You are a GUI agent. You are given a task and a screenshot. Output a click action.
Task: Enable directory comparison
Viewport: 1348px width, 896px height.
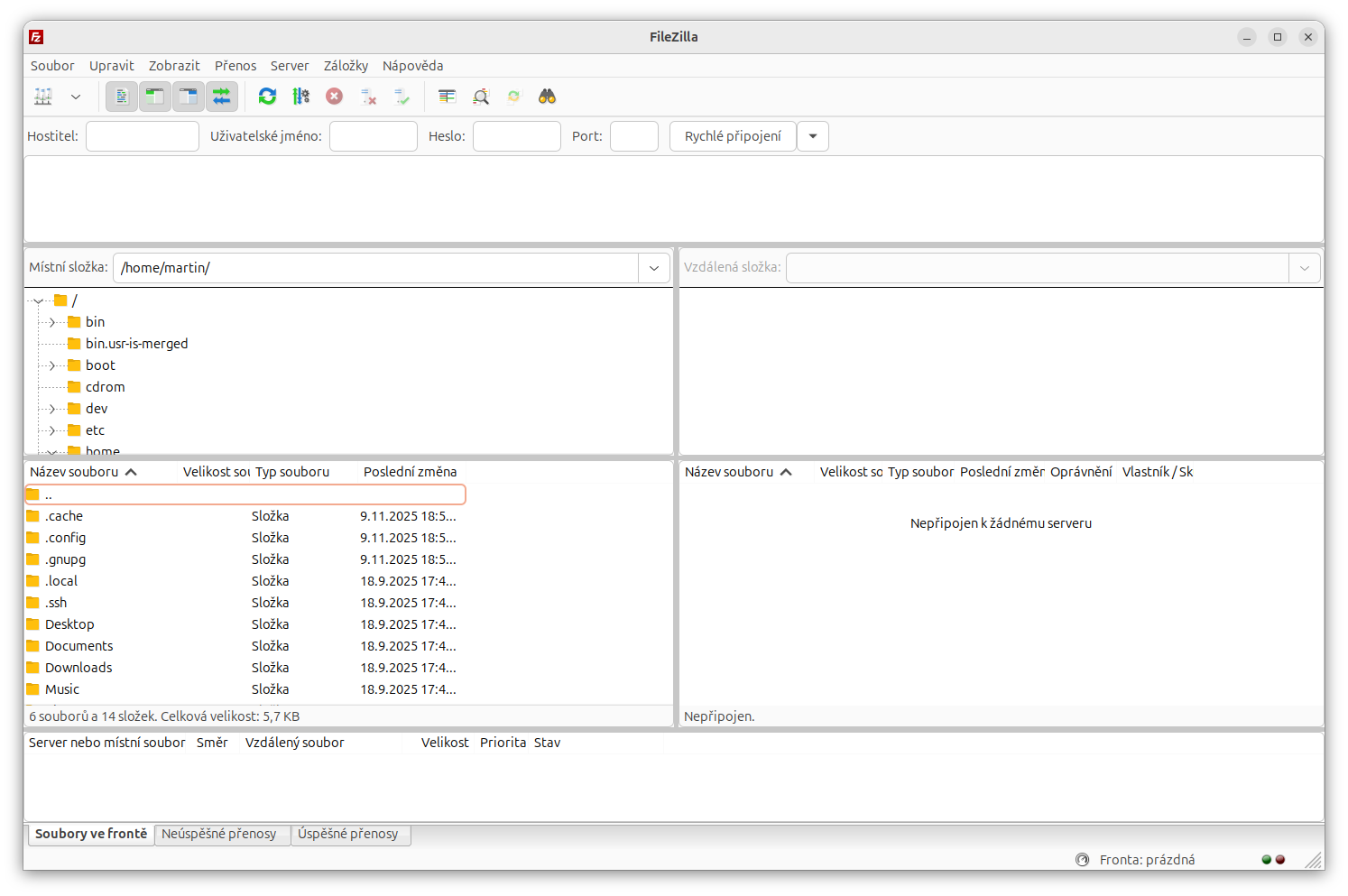[x=480, y=96]
